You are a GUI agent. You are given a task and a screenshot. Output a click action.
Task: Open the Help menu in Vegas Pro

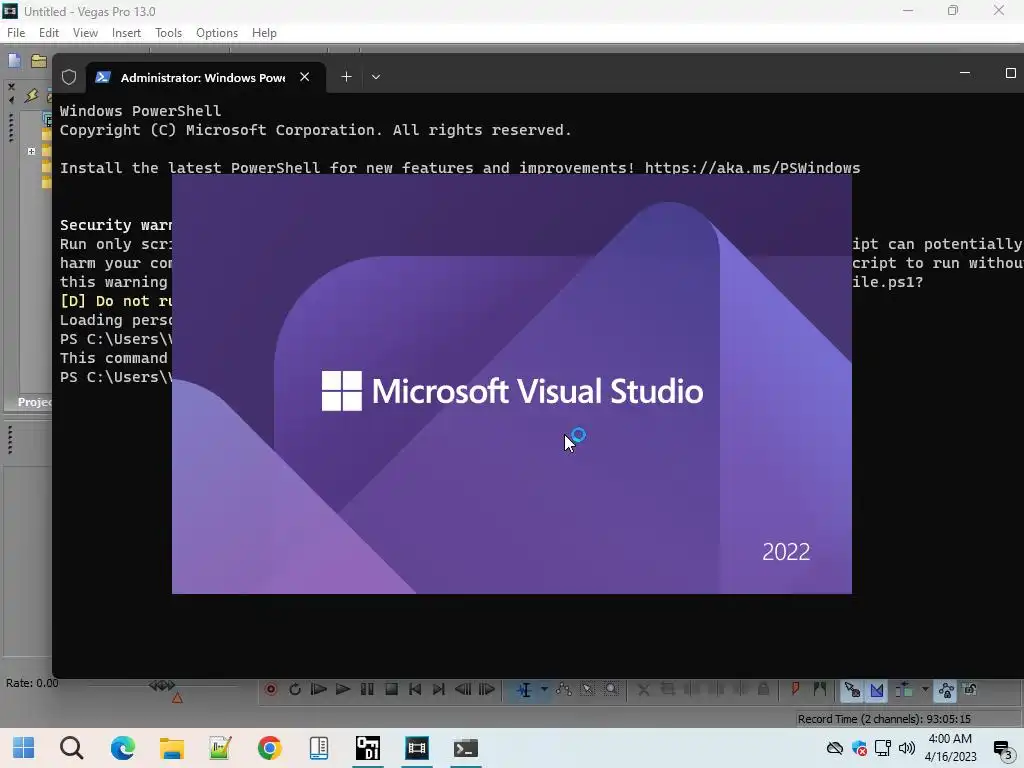tap(264, 33)
